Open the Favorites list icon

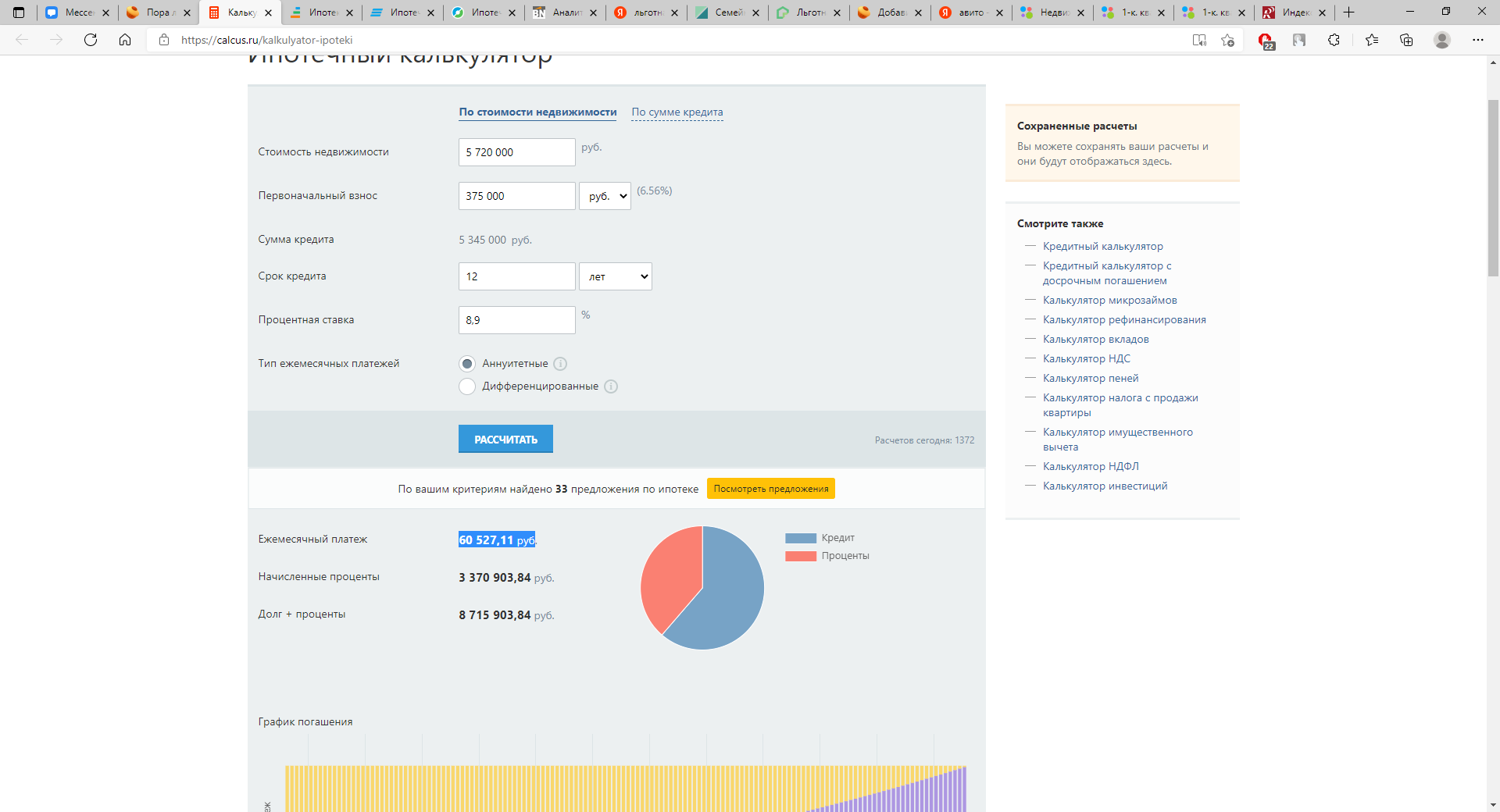(x=1372, y=40)
